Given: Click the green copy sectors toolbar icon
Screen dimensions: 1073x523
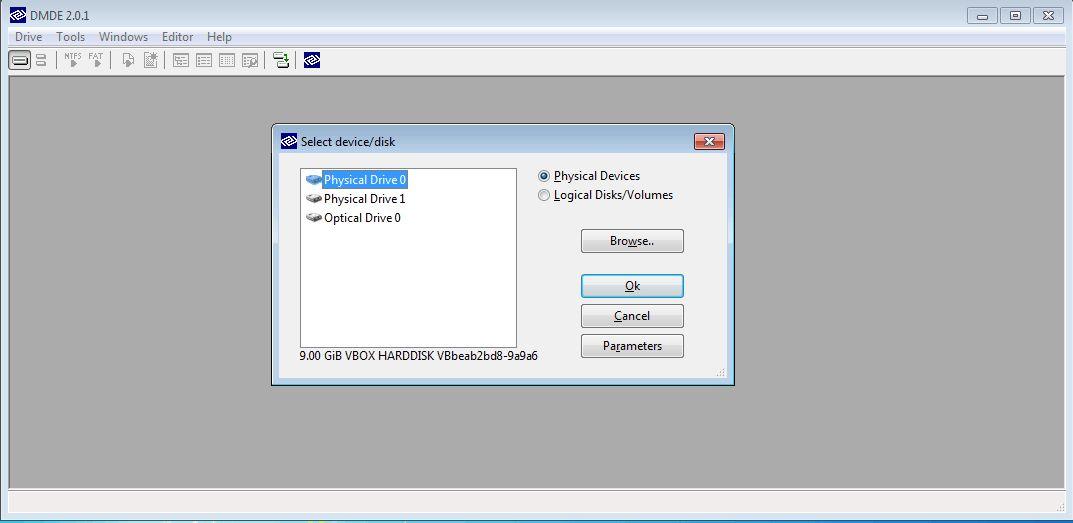Looking at the screenshot, I should [281, 60].
